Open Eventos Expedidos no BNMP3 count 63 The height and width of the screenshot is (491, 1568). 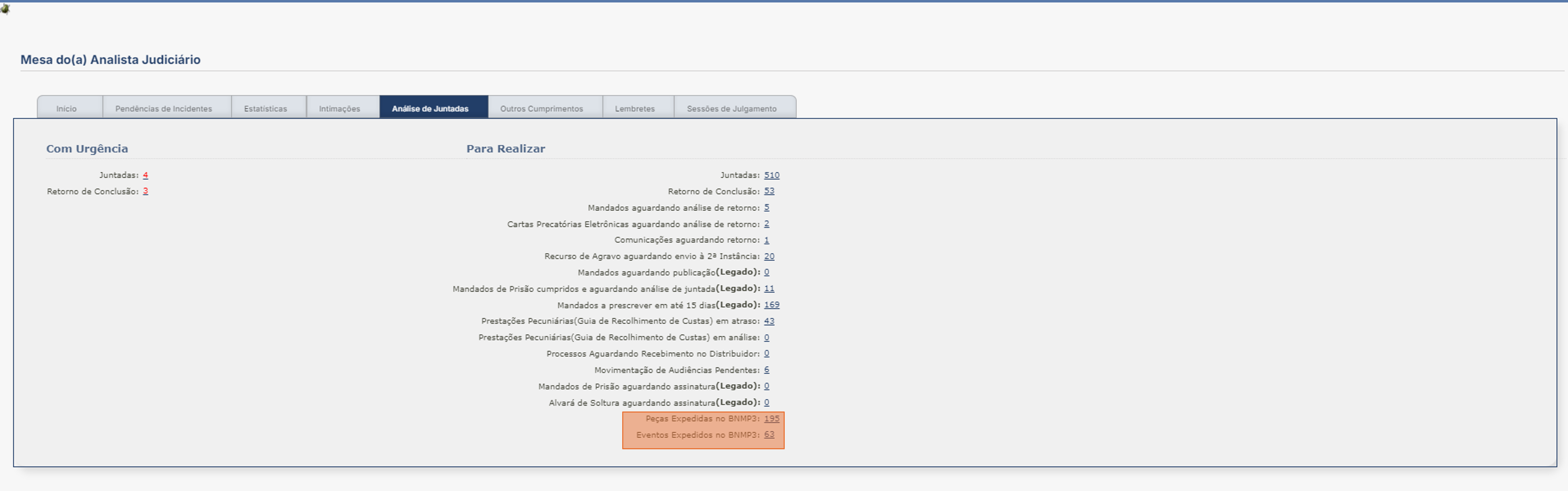(x=769, y=435)
